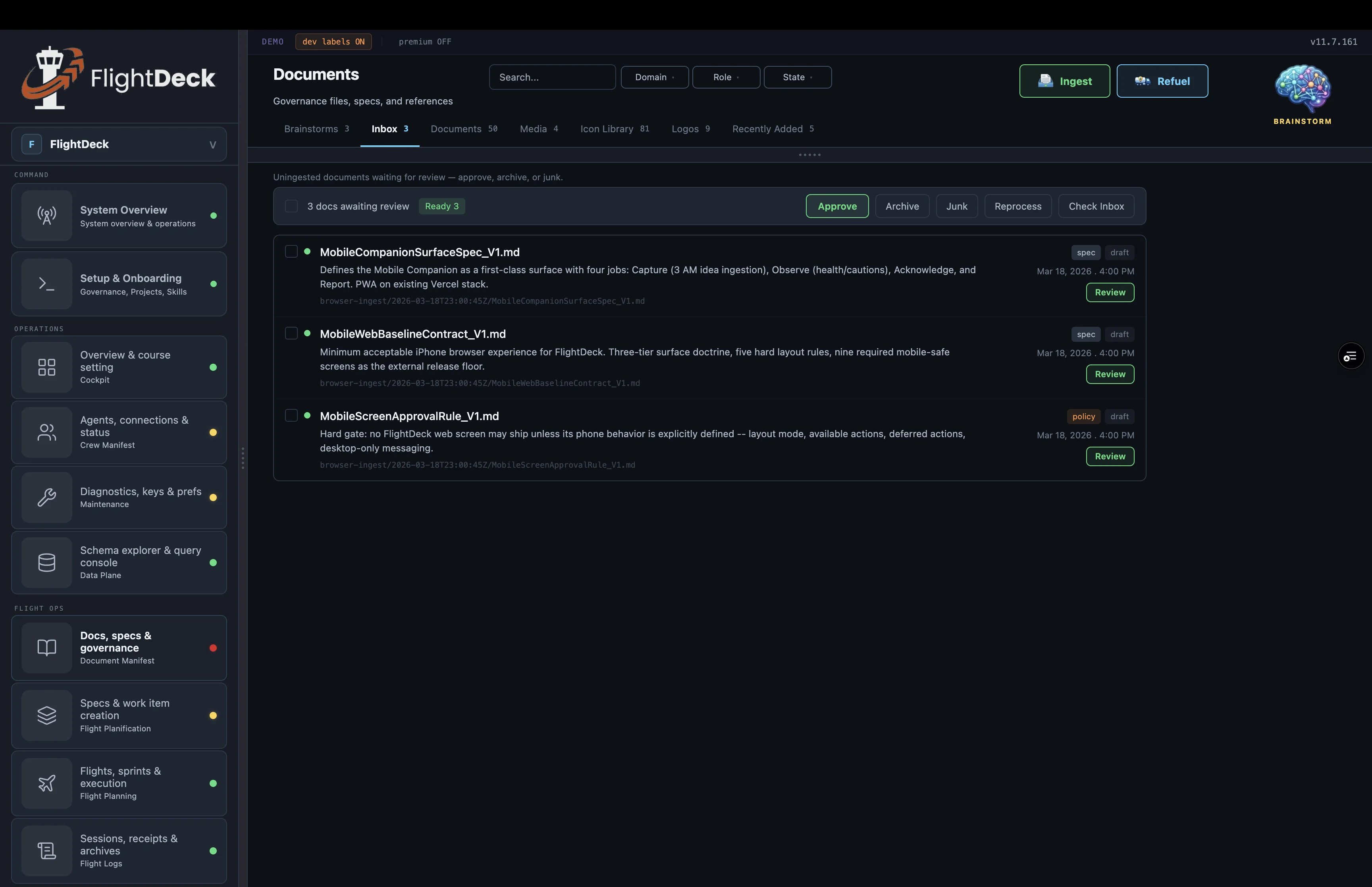
Task: Select the Setup & Onboarding terminal icon
Action: coord(46,283)
